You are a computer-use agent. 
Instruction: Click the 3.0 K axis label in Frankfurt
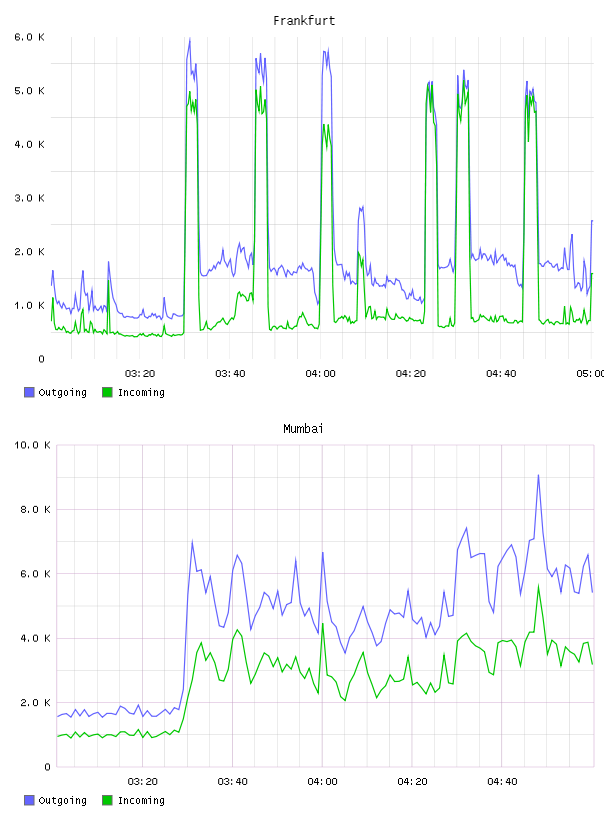tap(30, 198)
